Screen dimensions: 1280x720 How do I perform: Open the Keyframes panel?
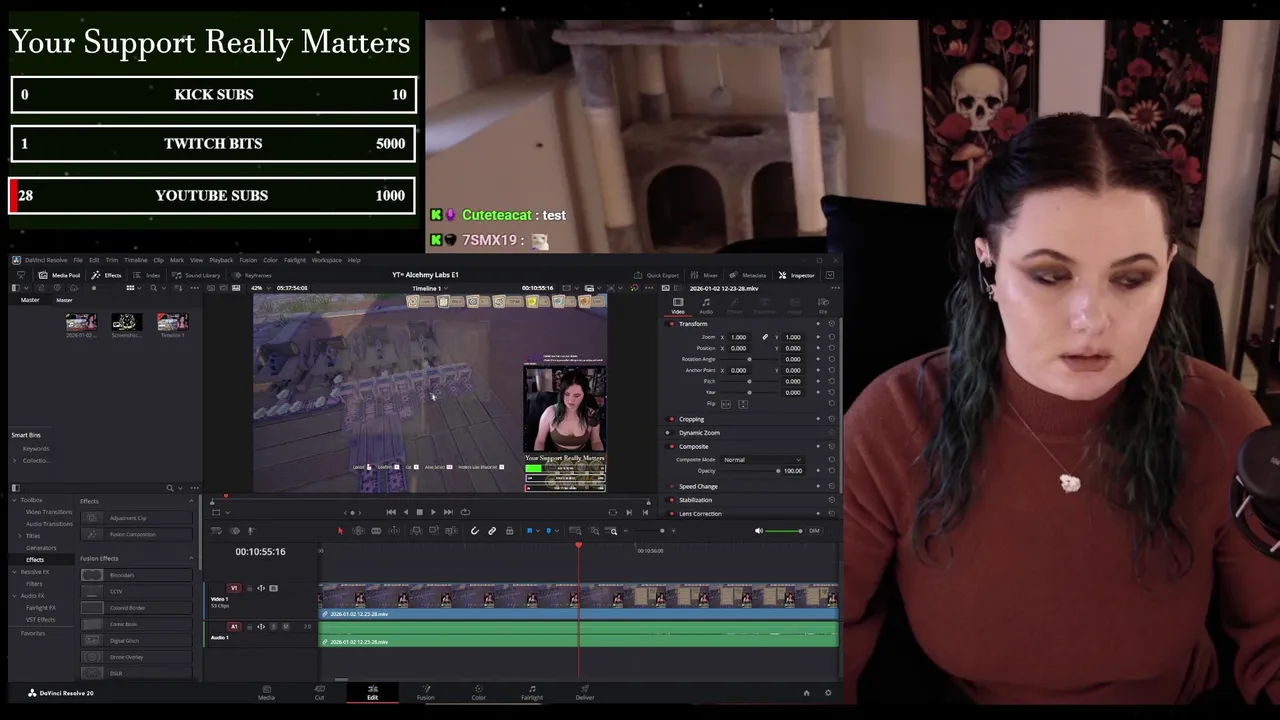click(x=252, y=275)
